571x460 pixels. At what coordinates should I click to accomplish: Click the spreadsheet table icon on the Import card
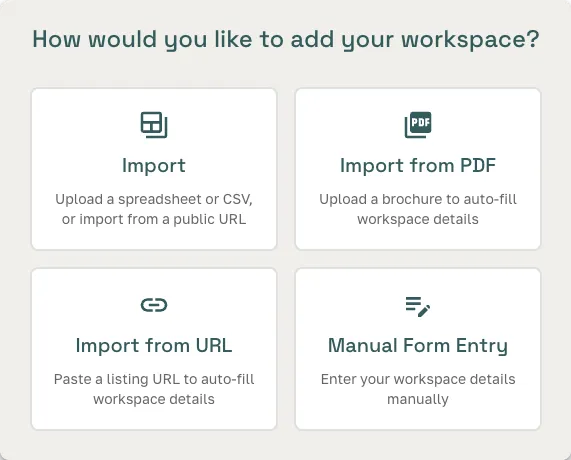click(x=154, y=125)
